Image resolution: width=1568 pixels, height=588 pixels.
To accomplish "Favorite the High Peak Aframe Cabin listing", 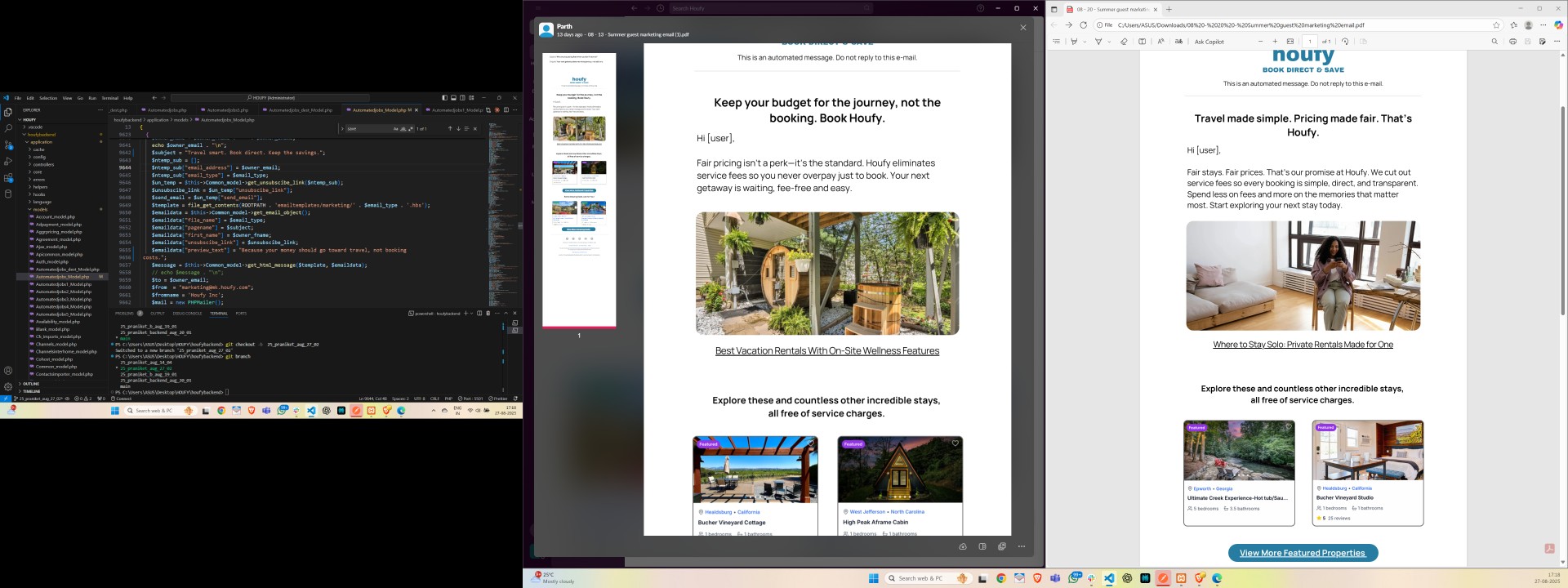I will click(955, 443).
